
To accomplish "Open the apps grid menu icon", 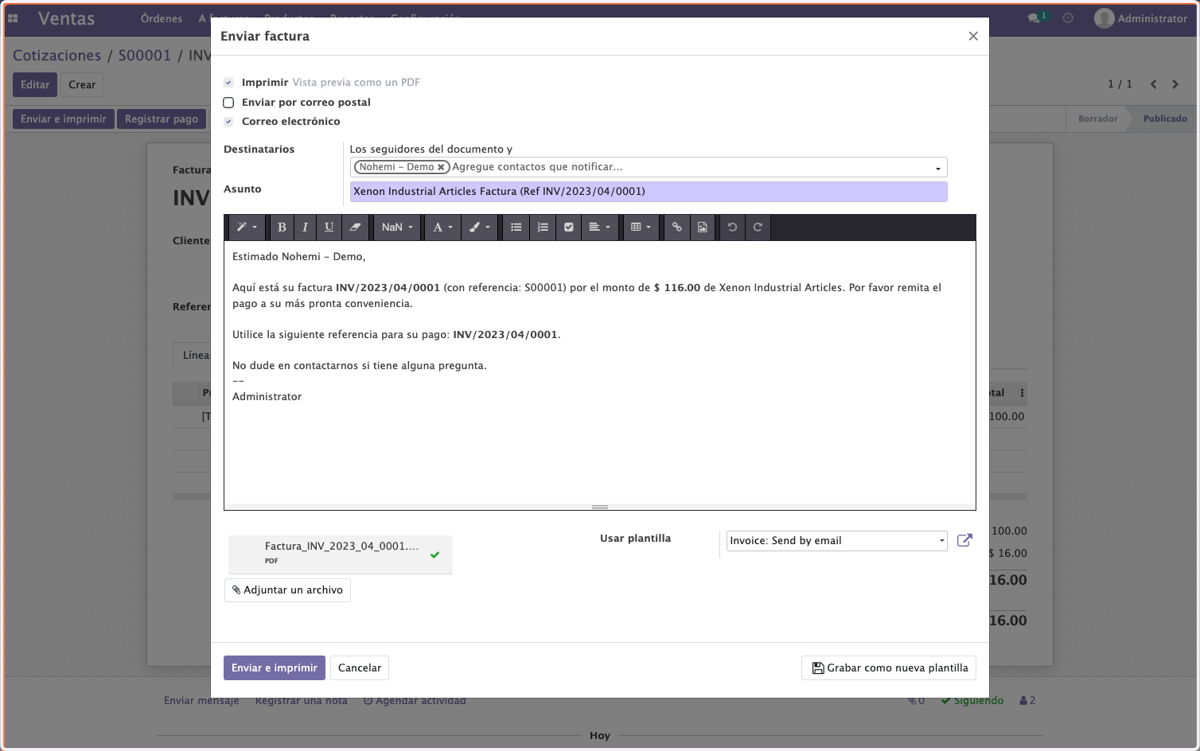I will (13, 19).
